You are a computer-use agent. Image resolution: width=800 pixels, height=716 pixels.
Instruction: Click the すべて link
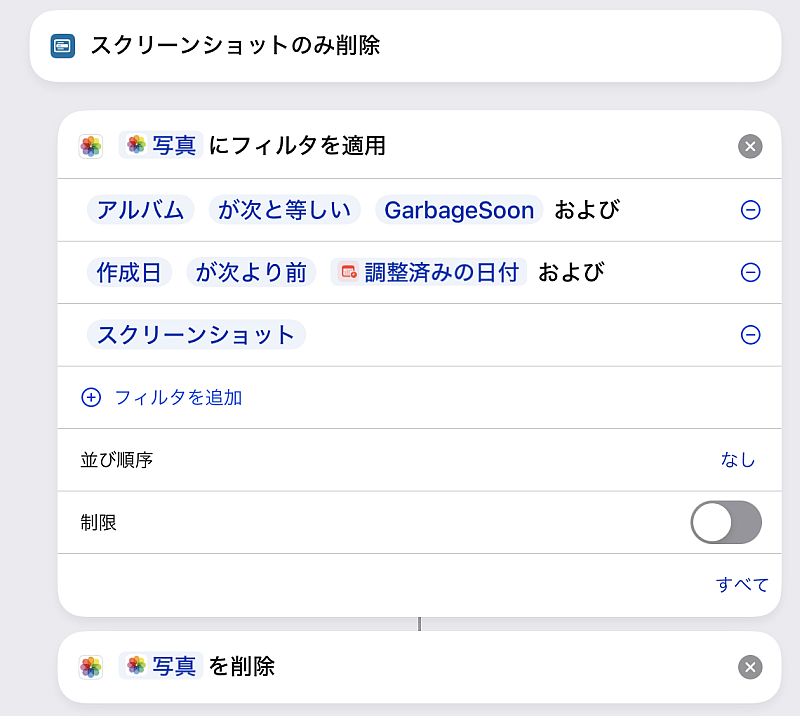(742, 584)
